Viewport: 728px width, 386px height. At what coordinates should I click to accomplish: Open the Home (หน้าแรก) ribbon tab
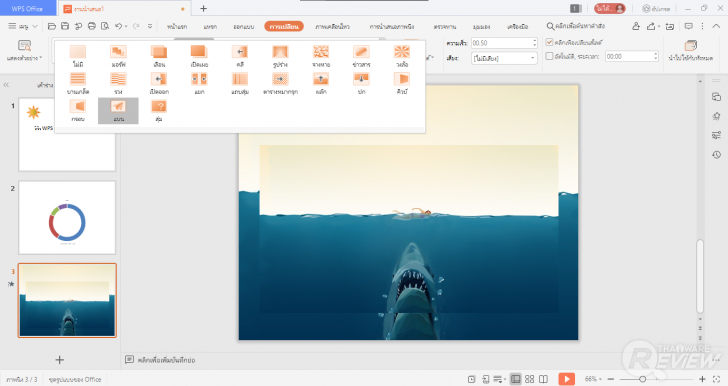point(177,26)
